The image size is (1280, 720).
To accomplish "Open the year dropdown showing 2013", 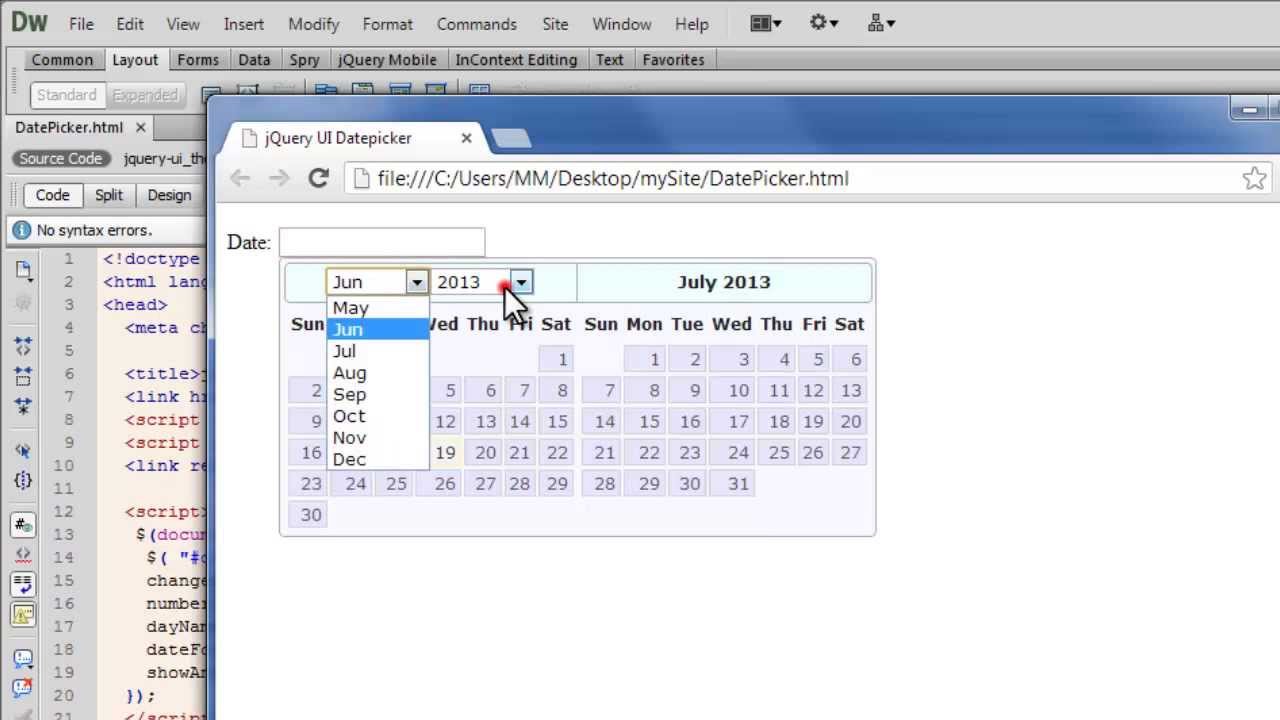I will point(482,282).
